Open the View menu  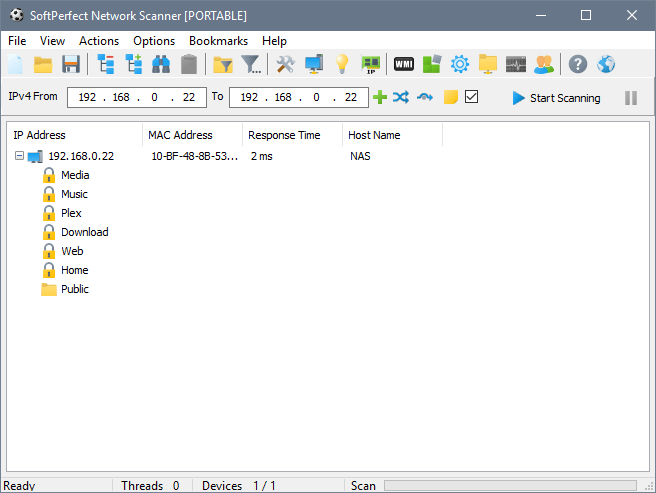52,41
